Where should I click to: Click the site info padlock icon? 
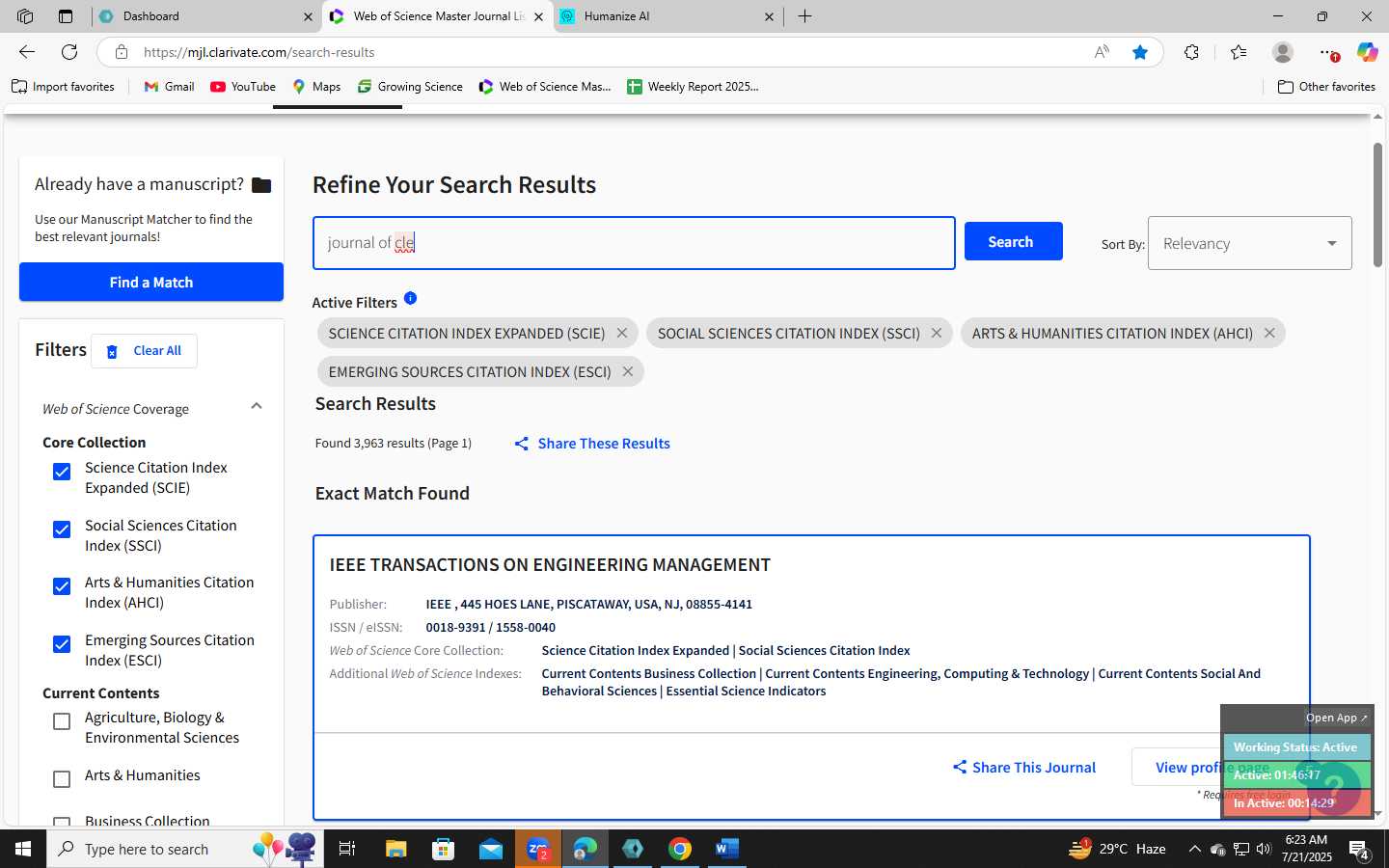point(121,52)
